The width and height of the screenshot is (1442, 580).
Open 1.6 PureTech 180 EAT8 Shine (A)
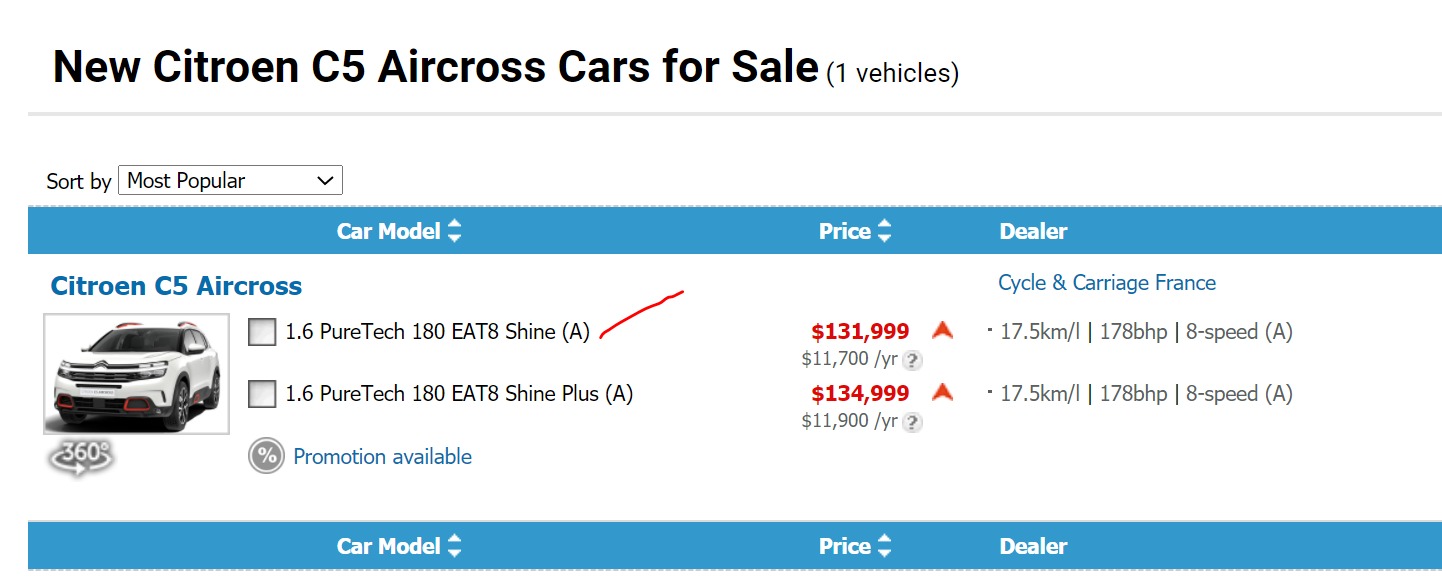tap(438, 332)
